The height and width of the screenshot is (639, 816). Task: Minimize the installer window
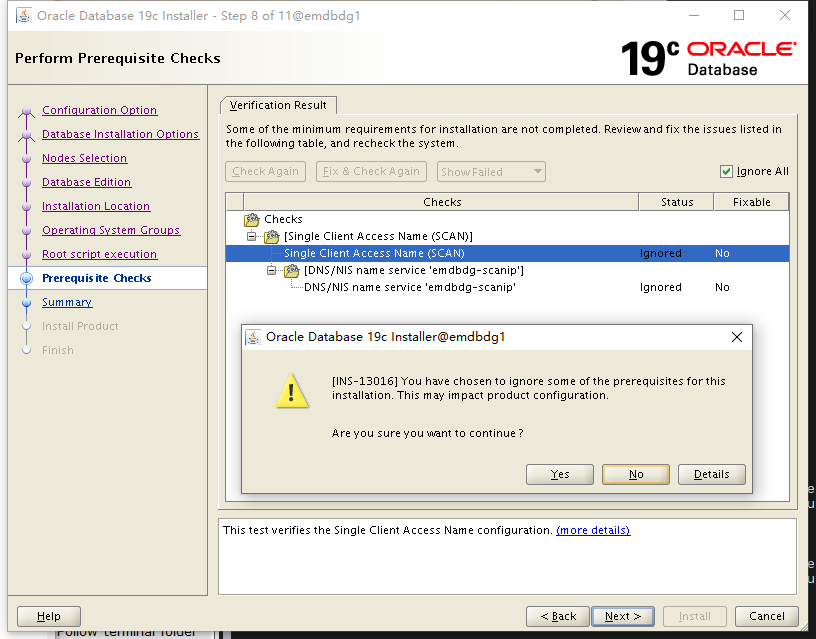694,15
